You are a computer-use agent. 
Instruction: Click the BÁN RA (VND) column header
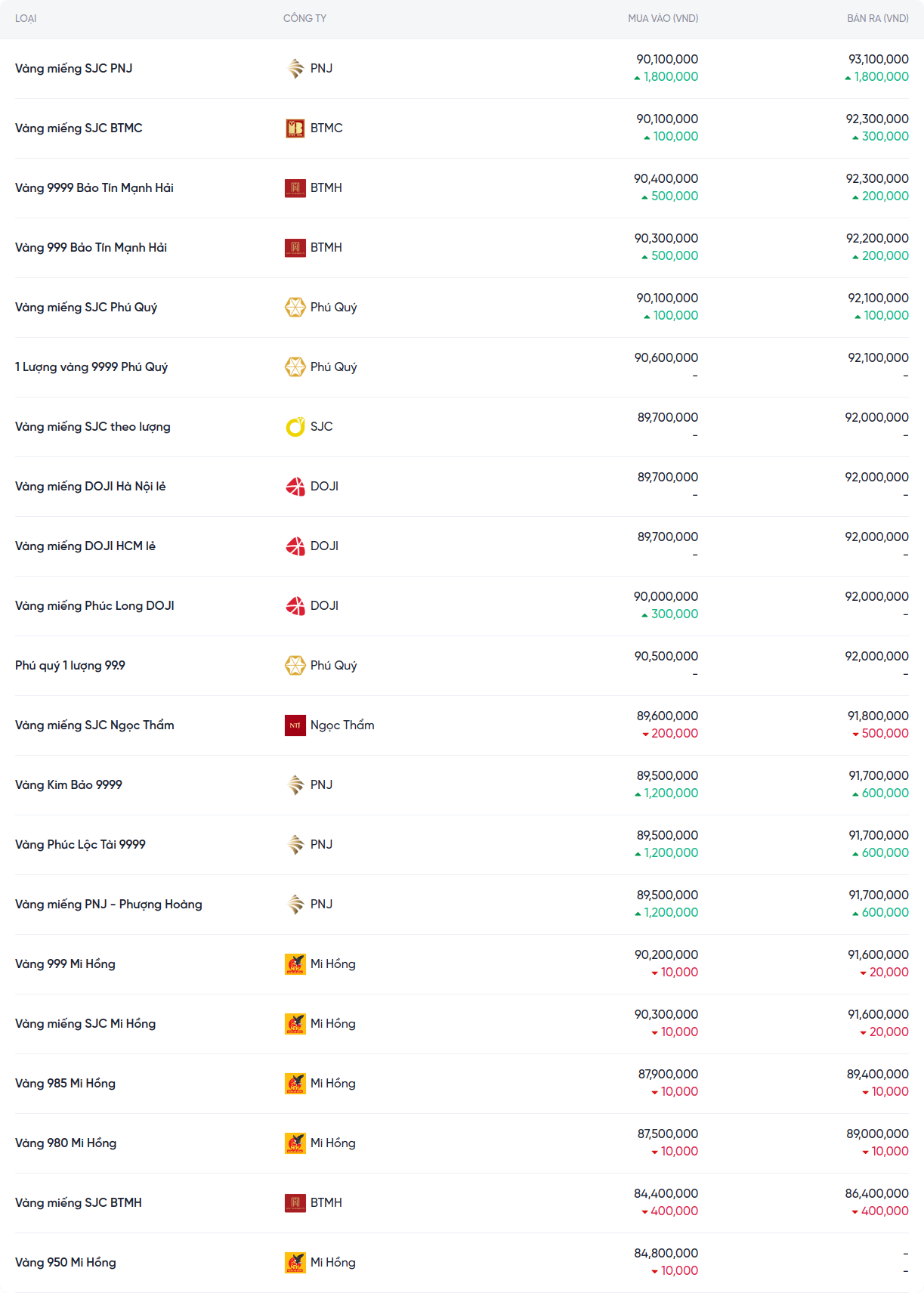point(877,18)
